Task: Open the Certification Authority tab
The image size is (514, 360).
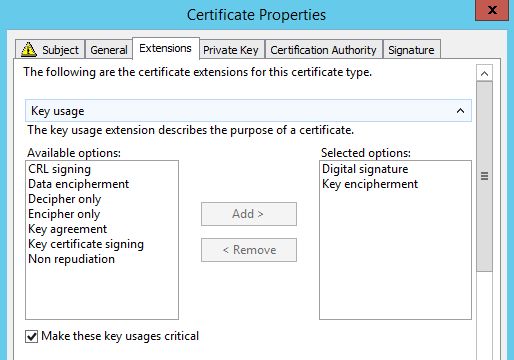Action: coord(323,49)
